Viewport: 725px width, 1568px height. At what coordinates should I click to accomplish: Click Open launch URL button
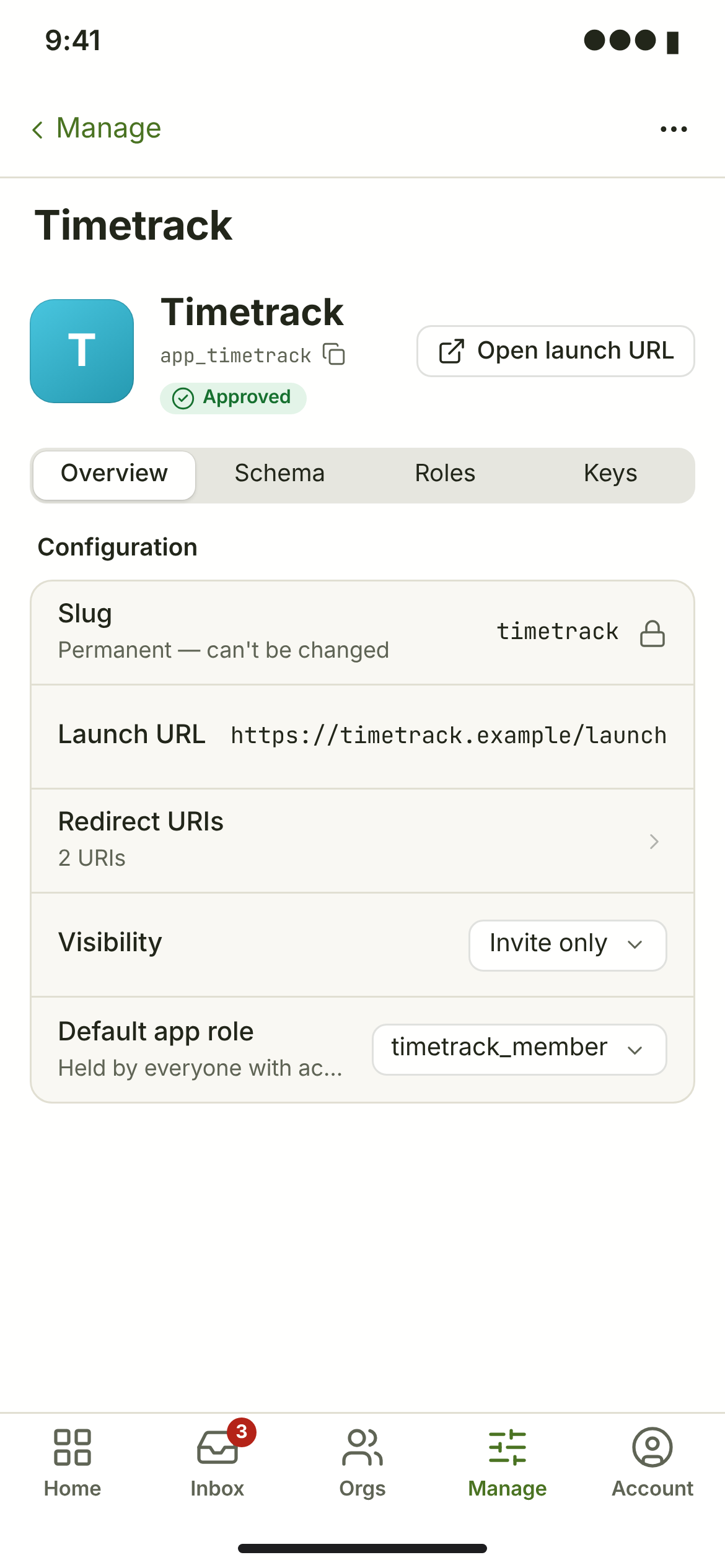555,351
